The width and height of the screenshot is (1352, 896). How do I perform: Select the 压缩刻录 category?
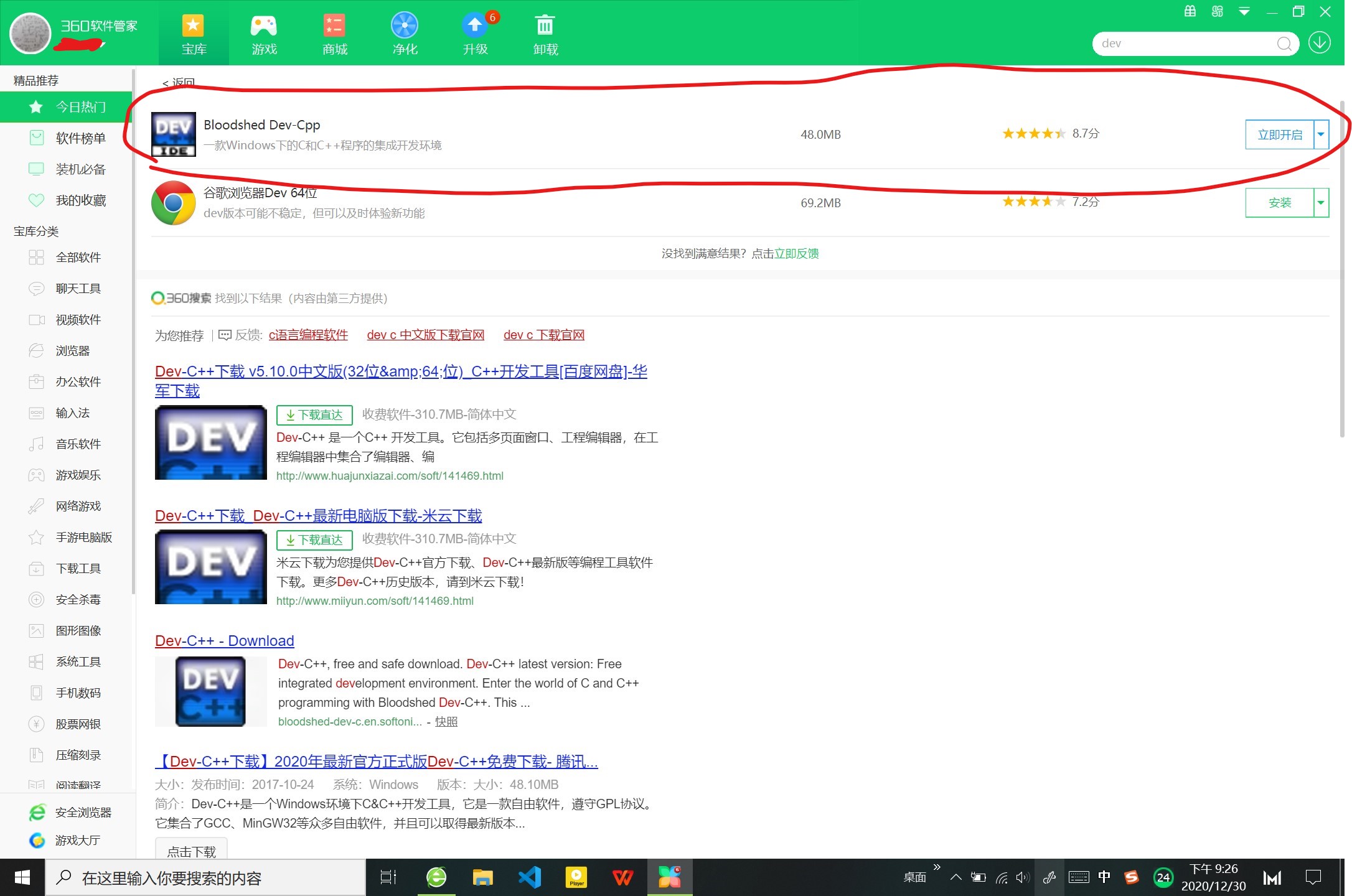tap(66, 755)
